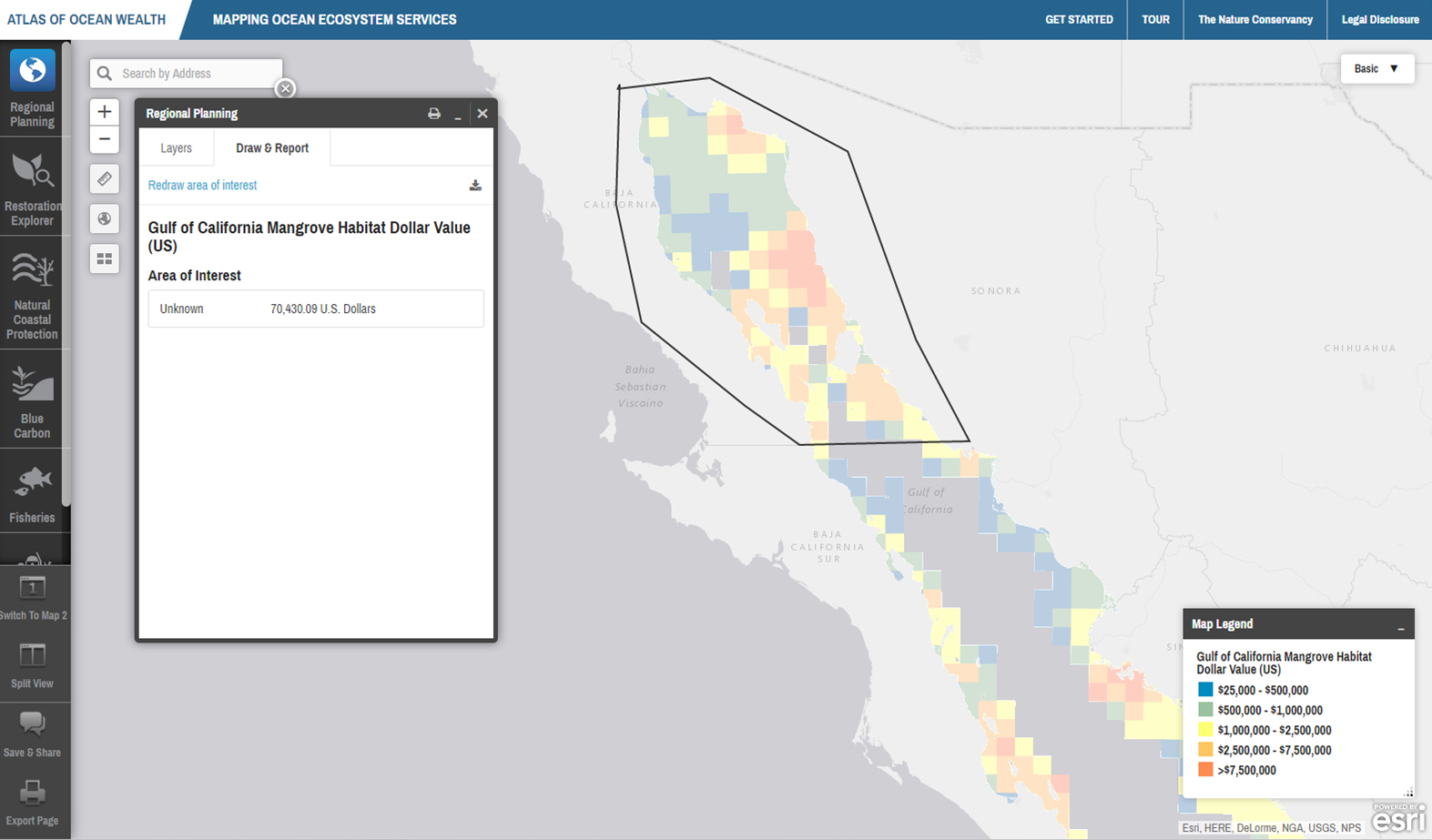Switch to Map 2
Screen dimensions: 1432x840
click(x=32, y=598)
